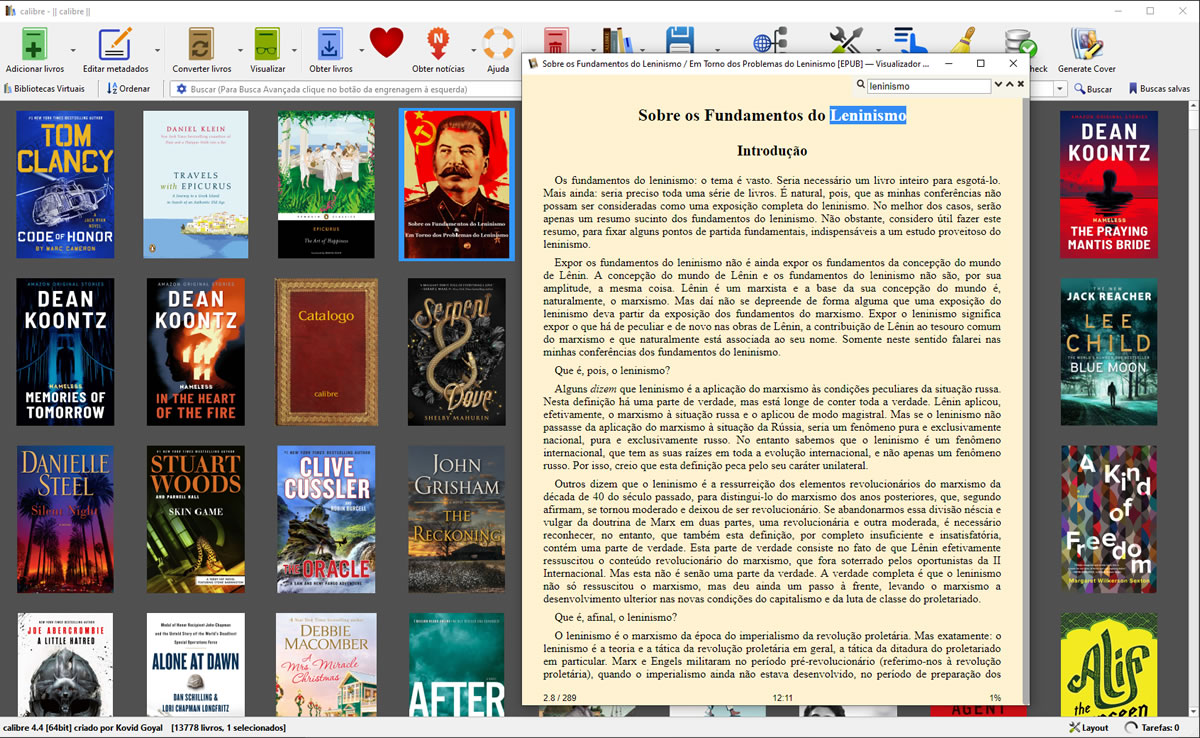Image resolution: width=1200 pixels, height=738 pixels.
Task: Find previous match with up arrow
Action: (1010, 85)
